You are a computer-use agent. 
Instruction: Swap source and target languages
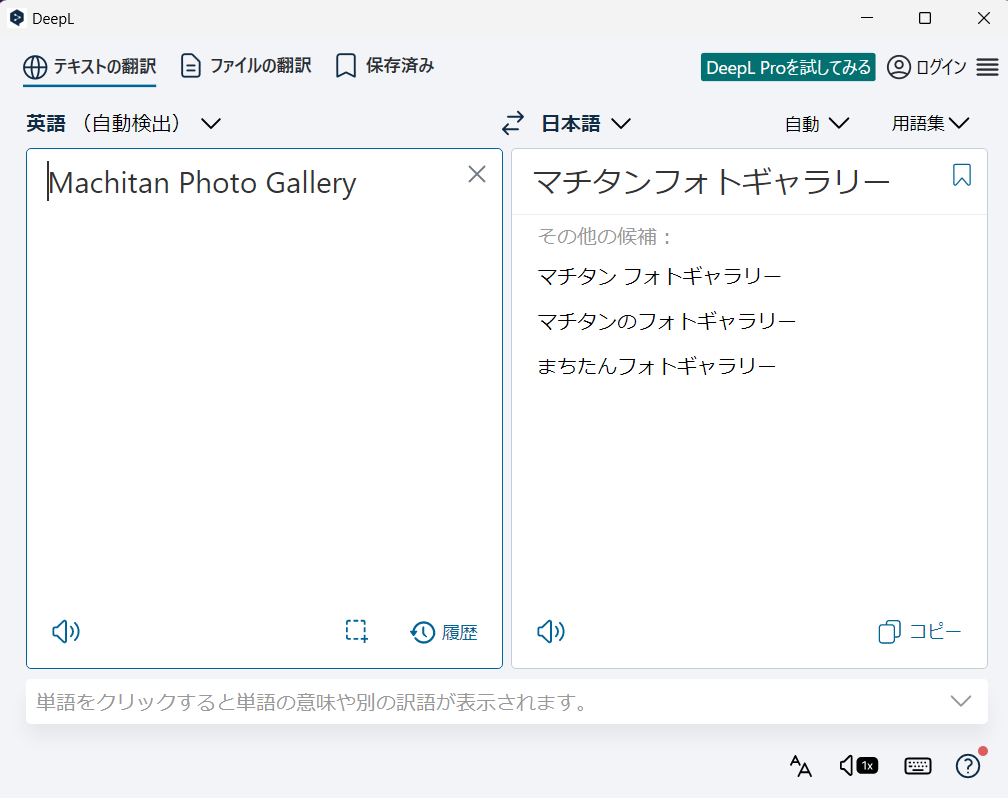pos(513,123)
